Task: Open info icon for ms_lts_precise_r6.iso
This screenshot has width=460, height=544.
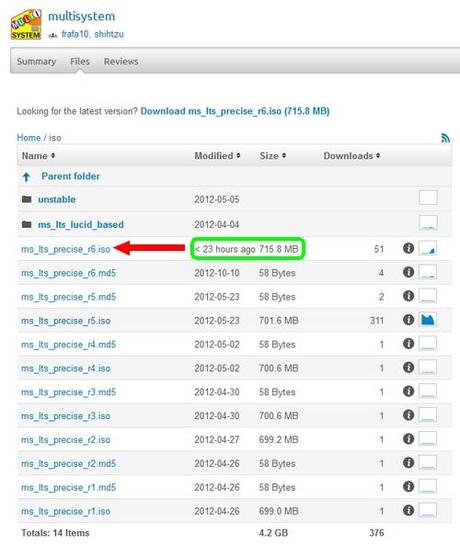Action: click(408, 248)
